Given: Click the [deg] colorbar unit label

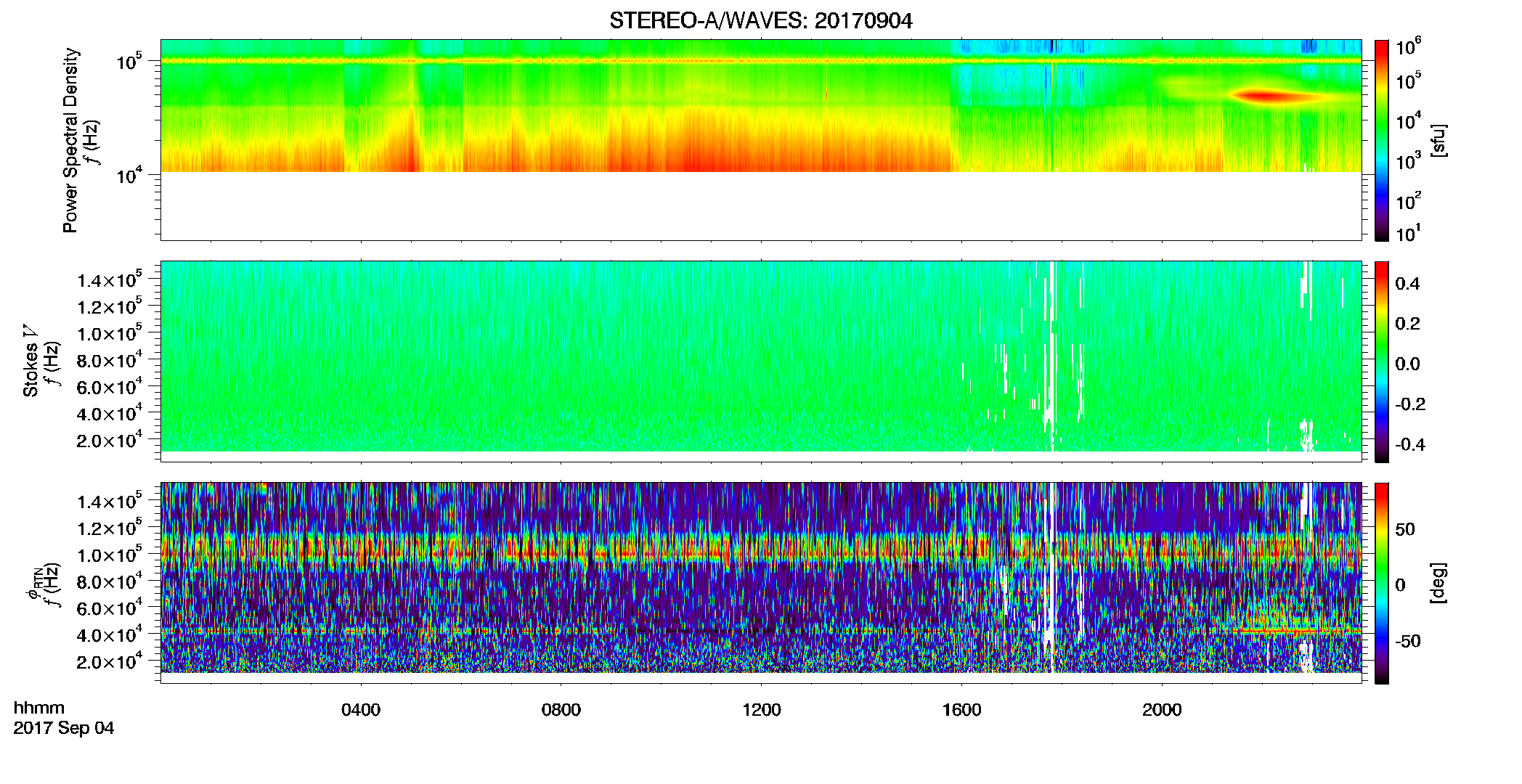Looking at the screenshot, I should coord(1438,583).
